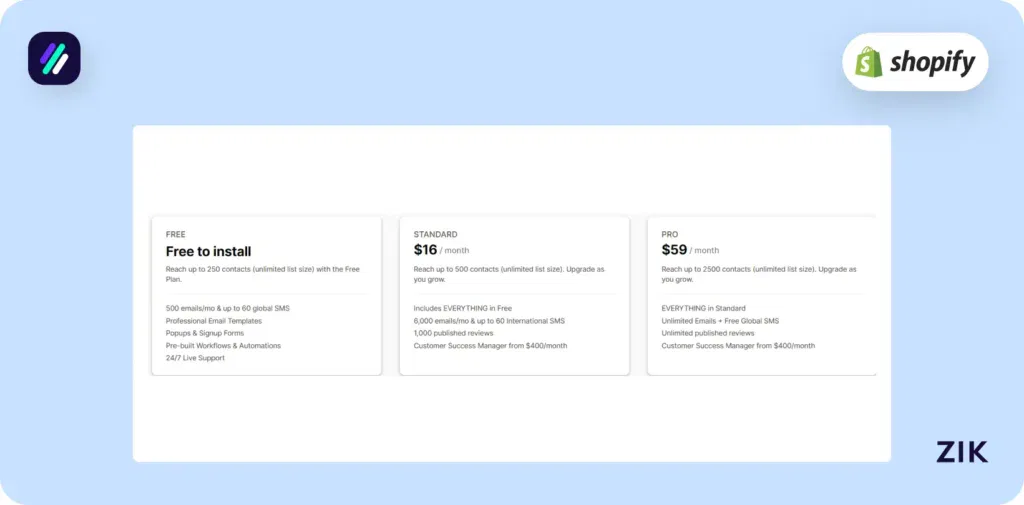Click the $16 / month price
Viewport: 1024px width, 505px height.
point(441,250)
